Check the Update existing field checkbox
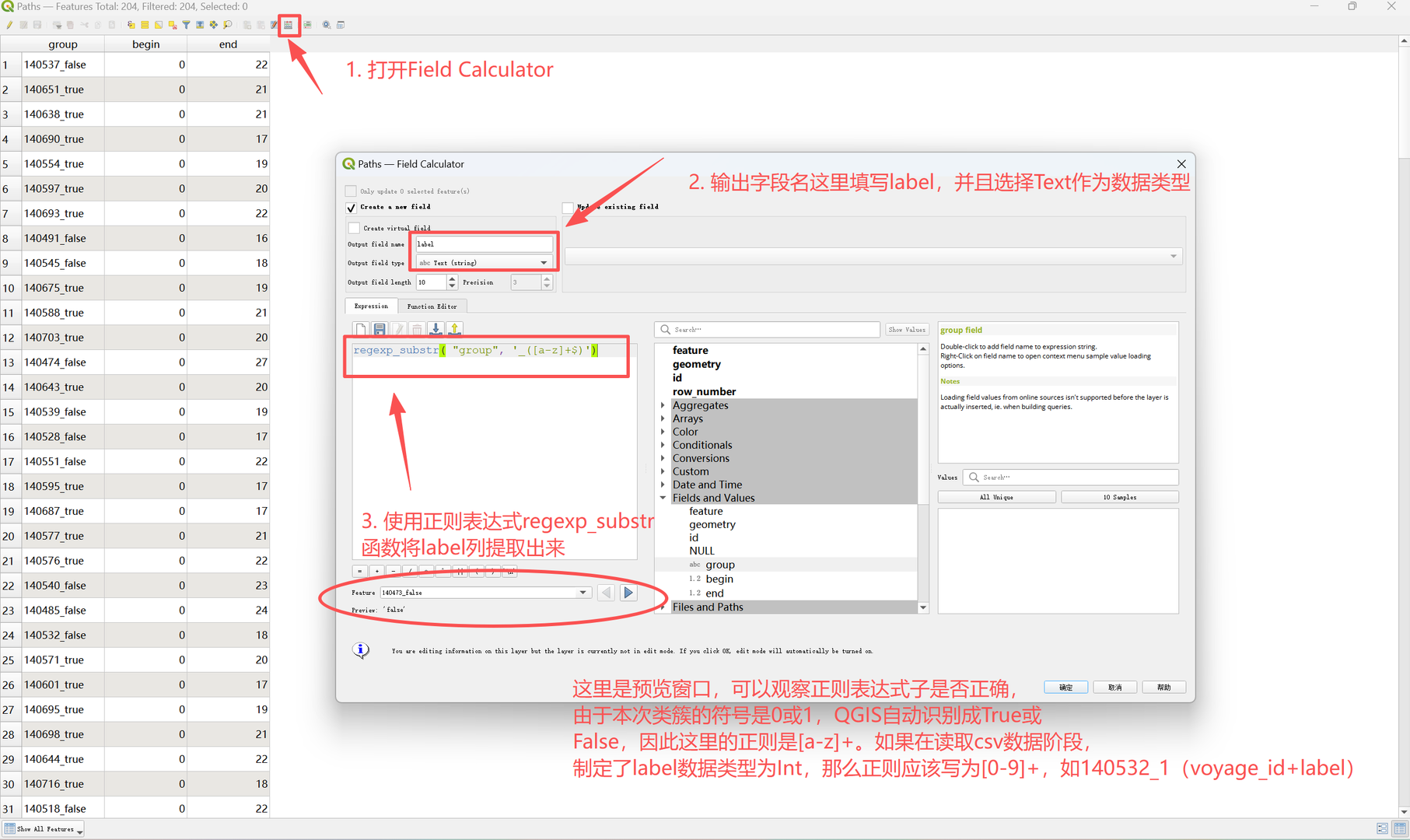 (568, 208)
